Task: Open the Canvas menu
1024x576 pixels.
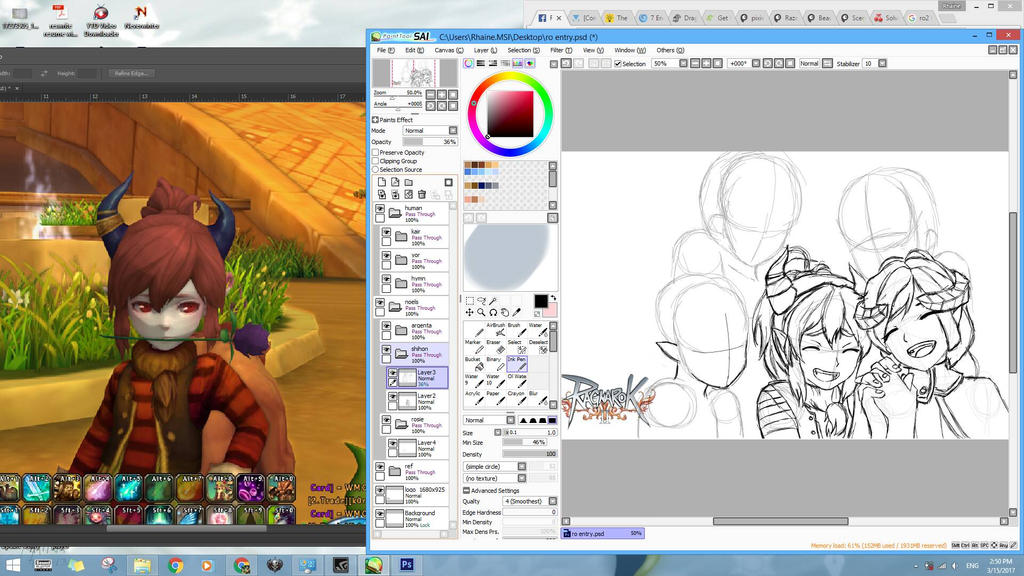Action: (x=449, y=50)
